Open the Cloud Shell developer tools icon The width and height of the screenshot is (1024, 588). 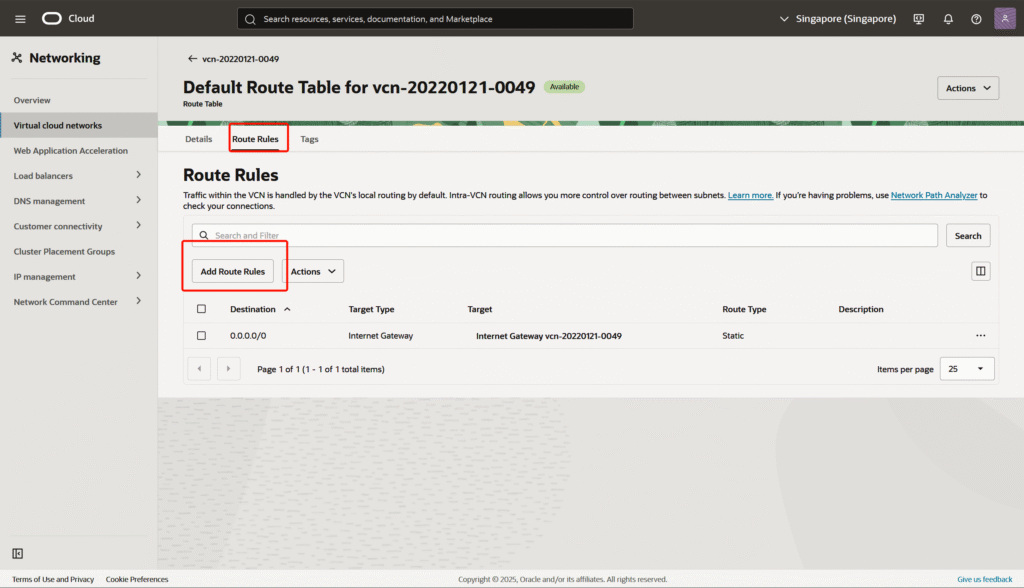pyautogui.click(x=919, y=19)
